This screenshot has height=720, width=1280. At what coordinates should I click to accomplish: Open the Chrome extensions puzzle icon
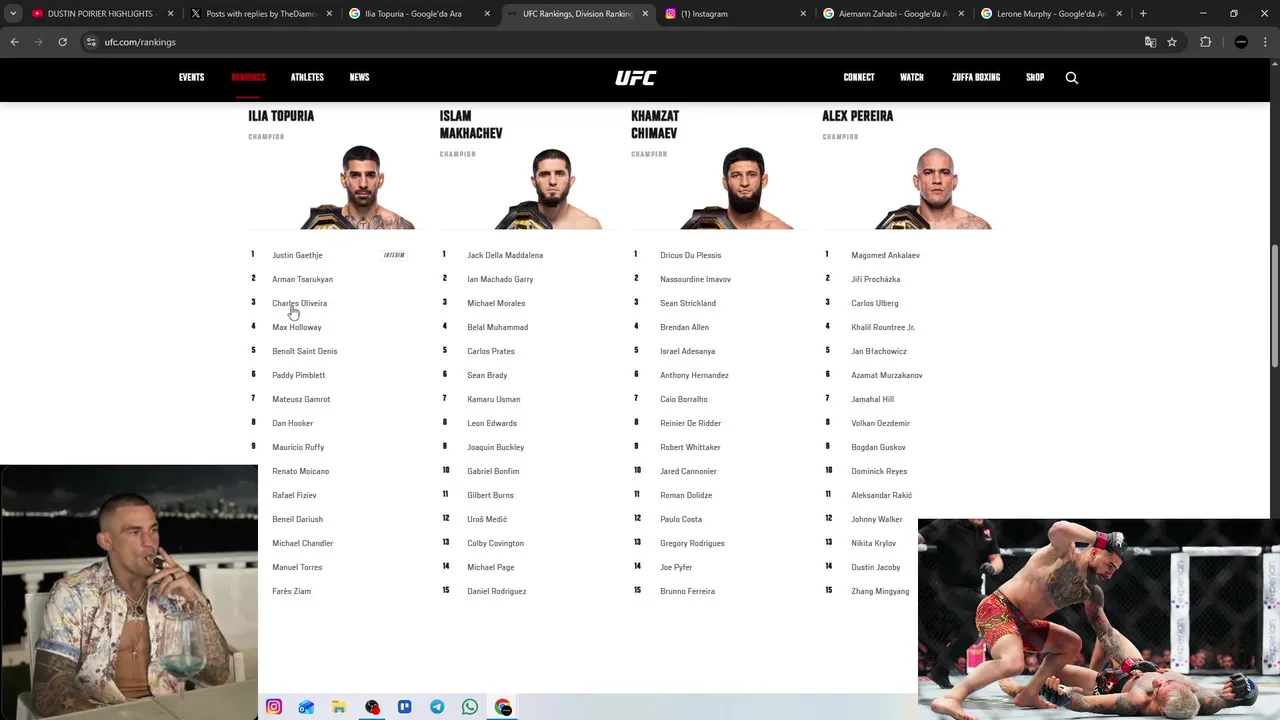point(1205,42)
